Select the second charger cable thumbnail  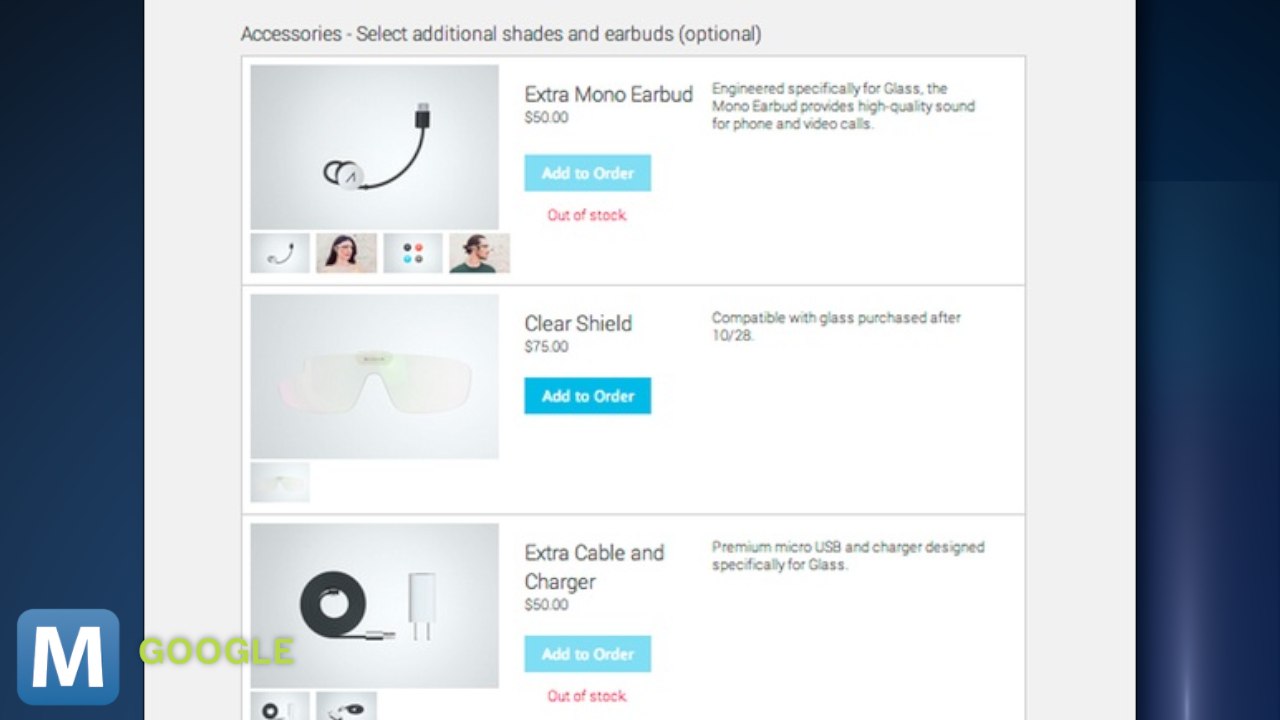(x=347, y=706)
